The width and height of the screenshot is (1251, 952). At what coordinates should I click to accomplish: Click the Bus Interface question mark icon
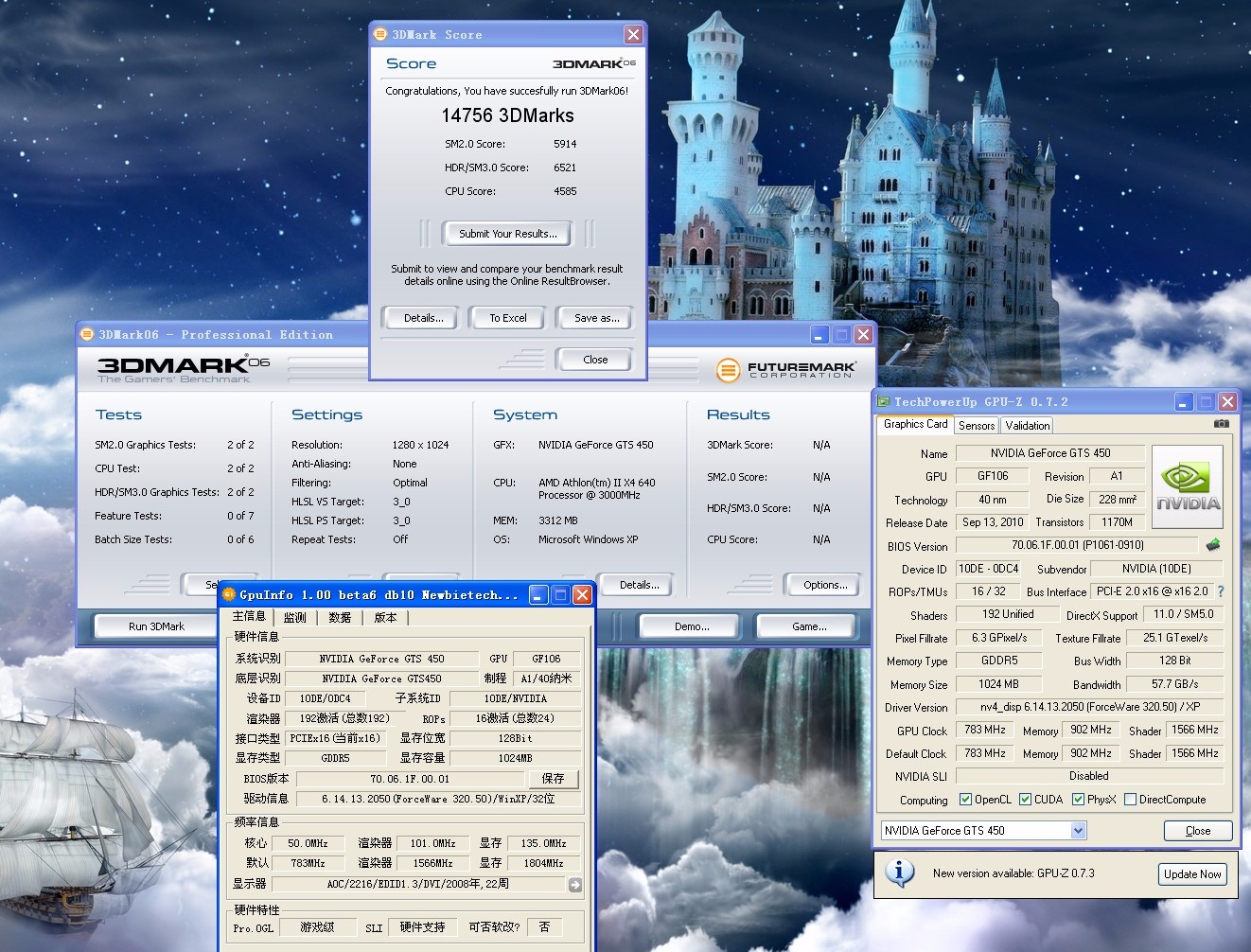(x=1221, y=591)
